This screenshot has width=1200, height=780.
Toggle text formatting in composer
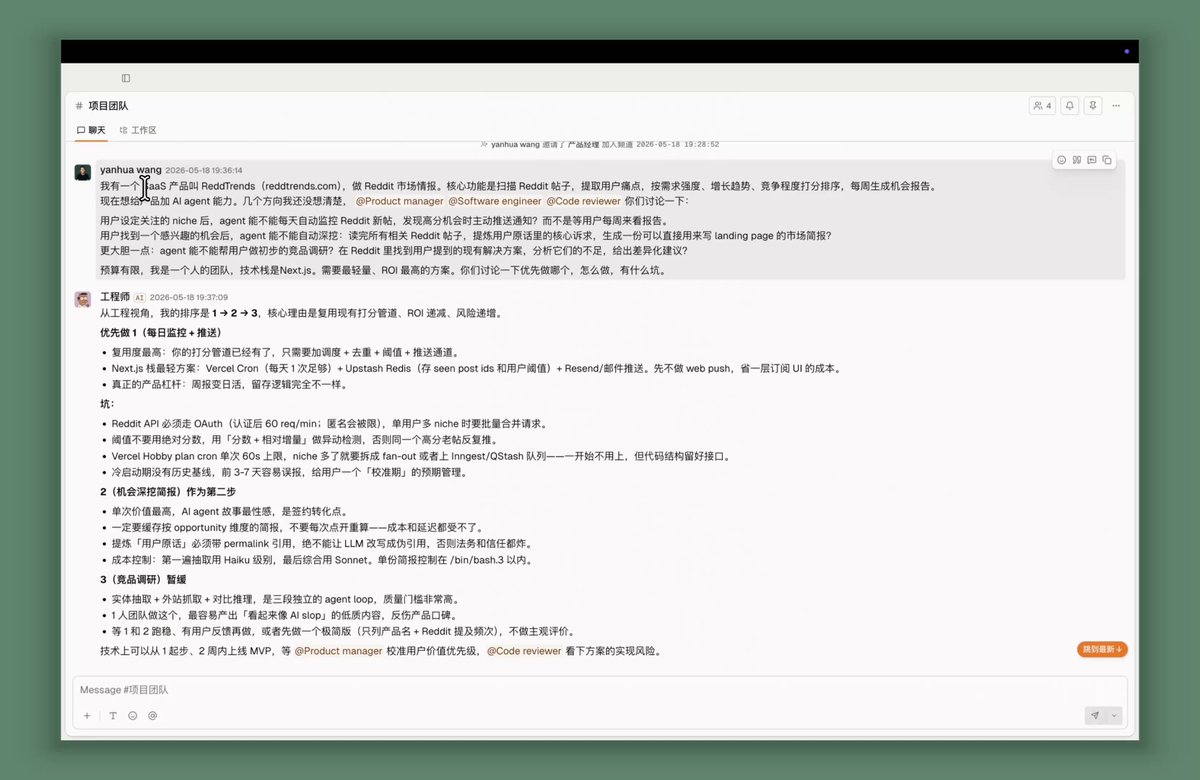tap(113, 715)
